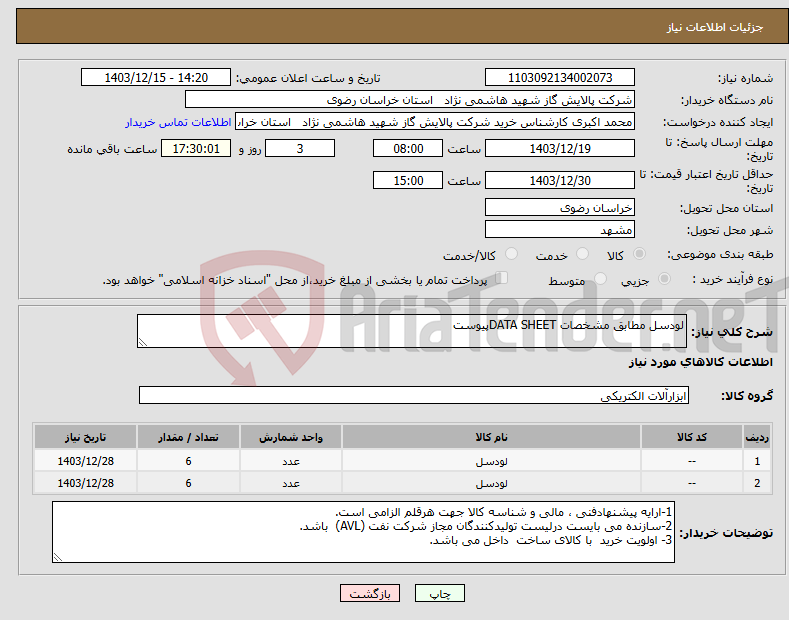This screenshot has width=789, height=620.
Task: Click the چاپ (print) button
Action: click(439, 593)
